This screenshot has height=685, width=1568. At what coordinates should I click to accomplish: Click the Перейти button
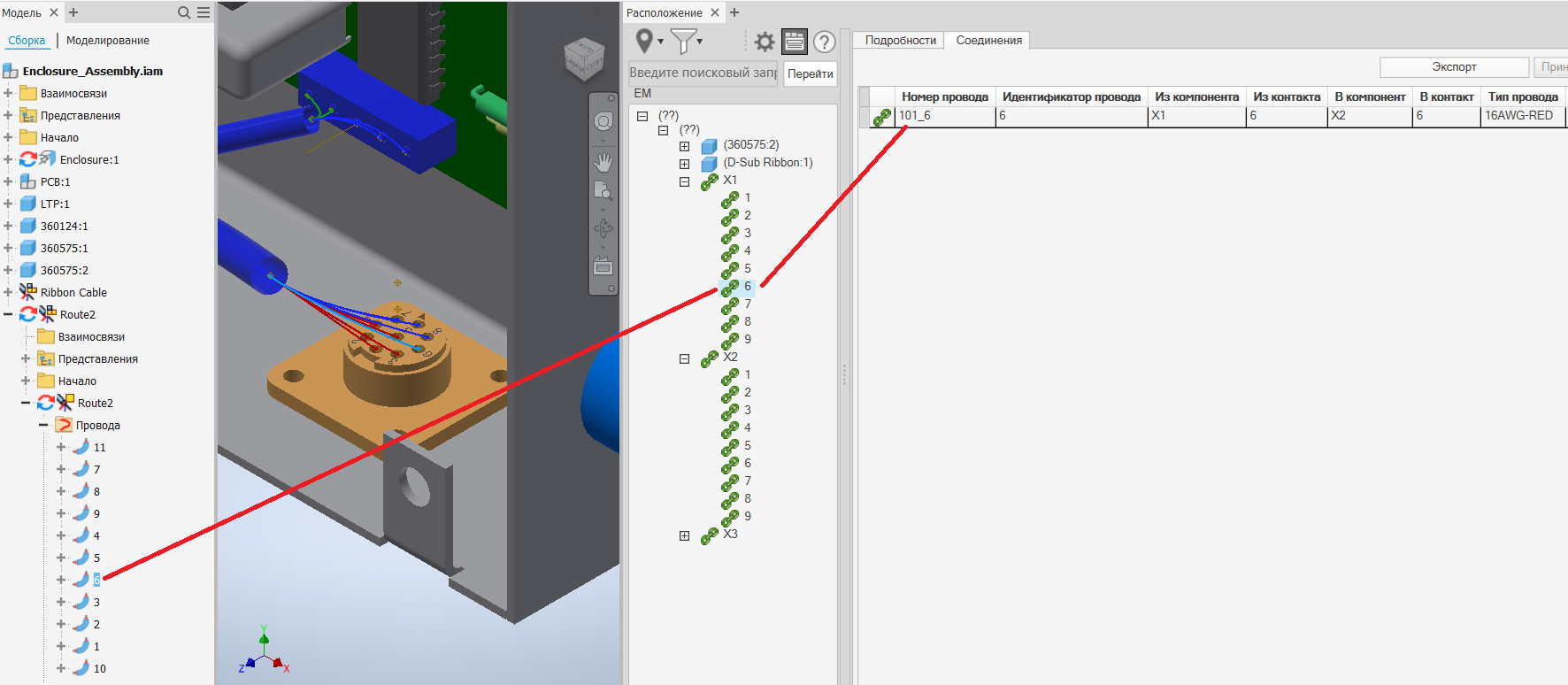click(x=811, y=73)
